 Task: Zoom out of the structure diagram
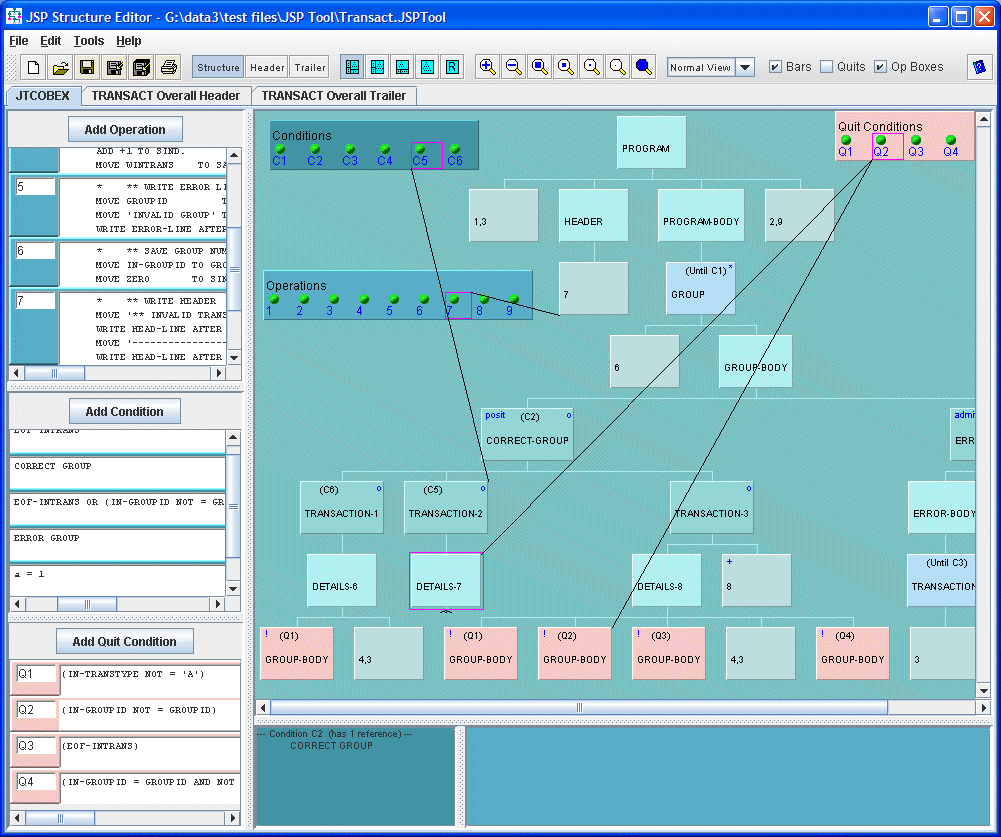tap(514, 67)
